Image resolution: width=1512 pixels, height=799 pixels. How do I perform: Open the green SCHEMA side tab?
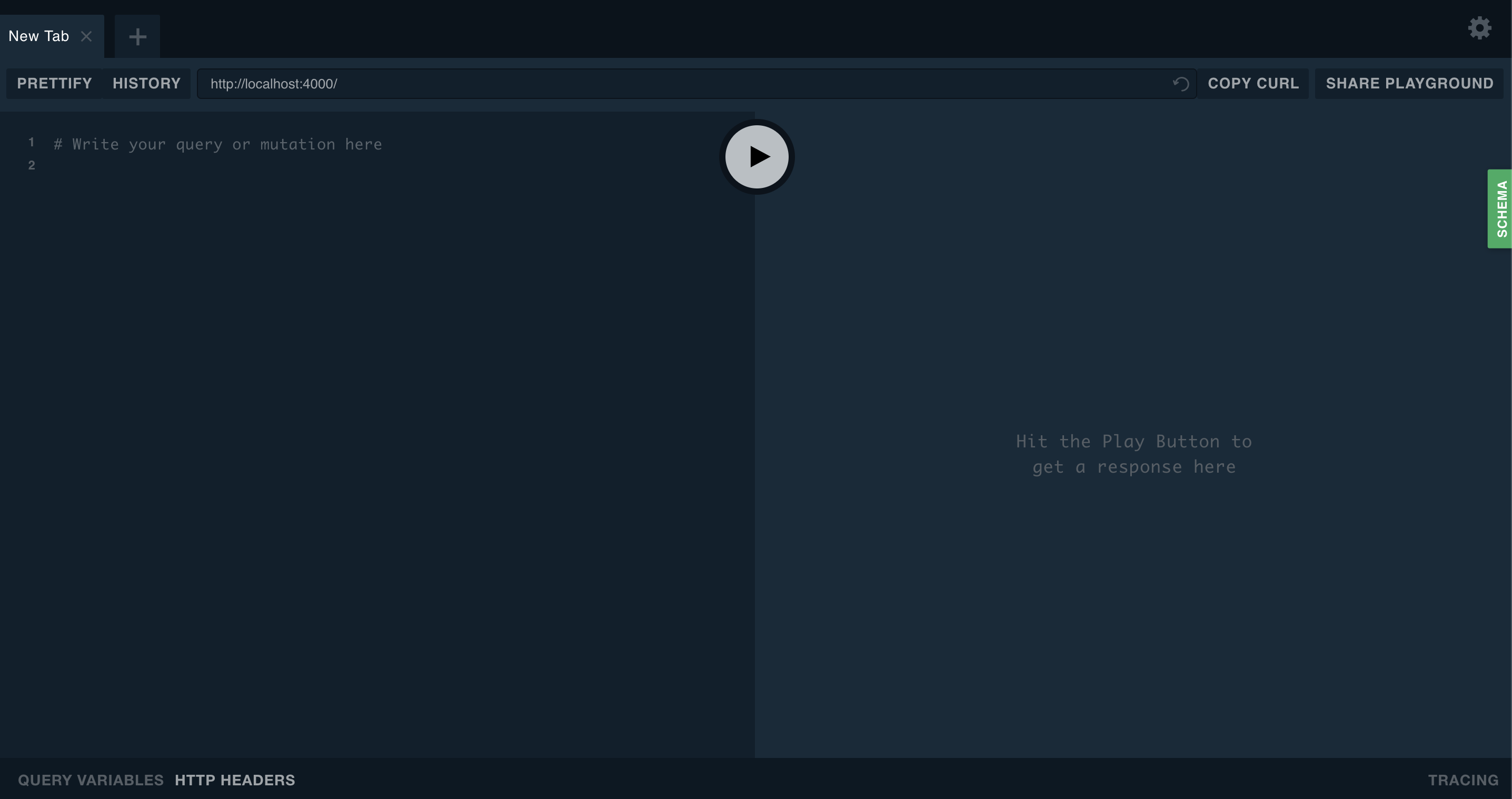(x=1501, y=209)
